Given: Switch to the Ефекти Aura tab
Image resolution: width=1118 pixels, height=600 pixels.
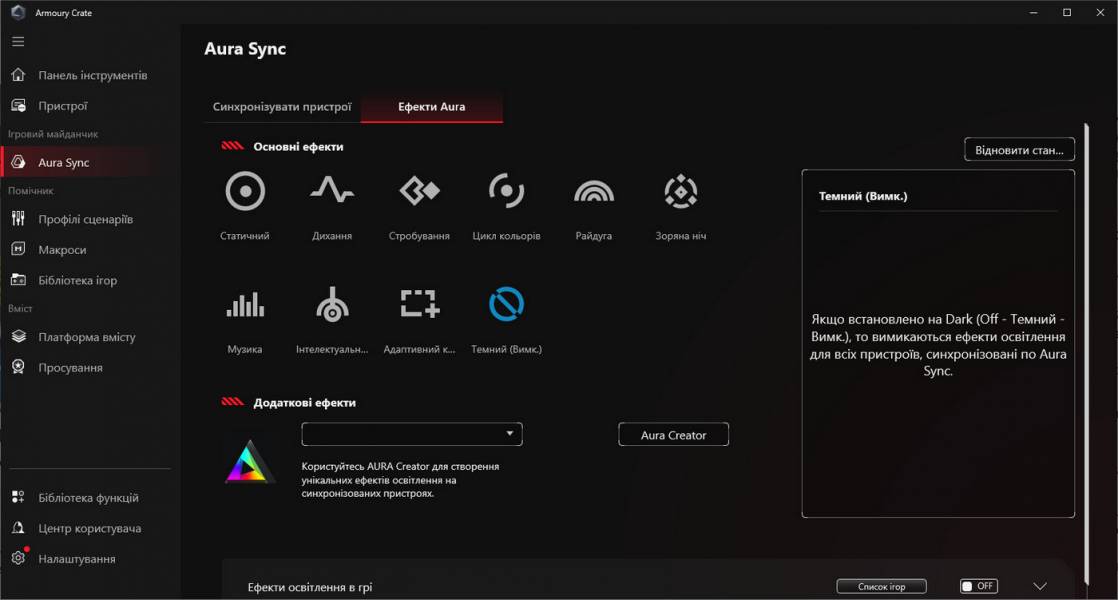Looking at the screenshot, I should pyautogui.click(x=432, y=105).
